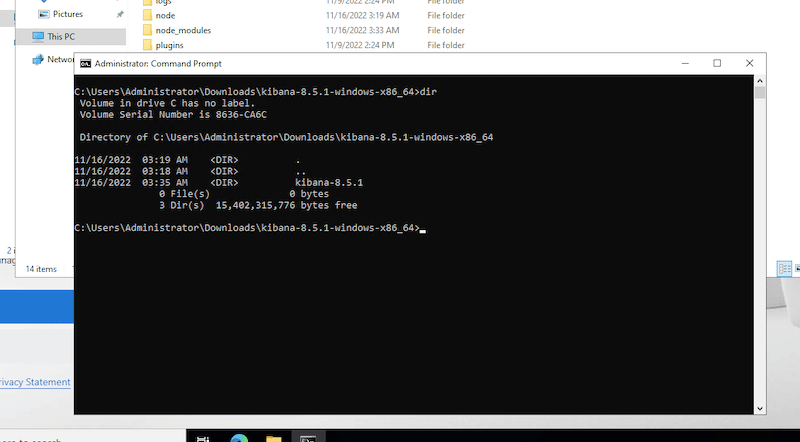
Task: Open Task View from the taskbar
Action: pos(203,438)
